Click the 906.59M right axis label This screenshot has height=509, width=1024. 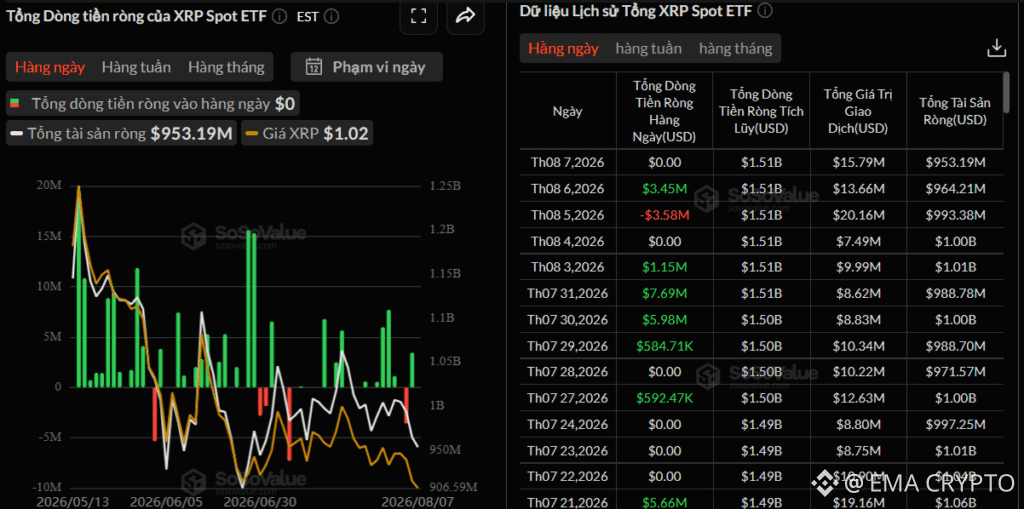(x=454, y=487)
